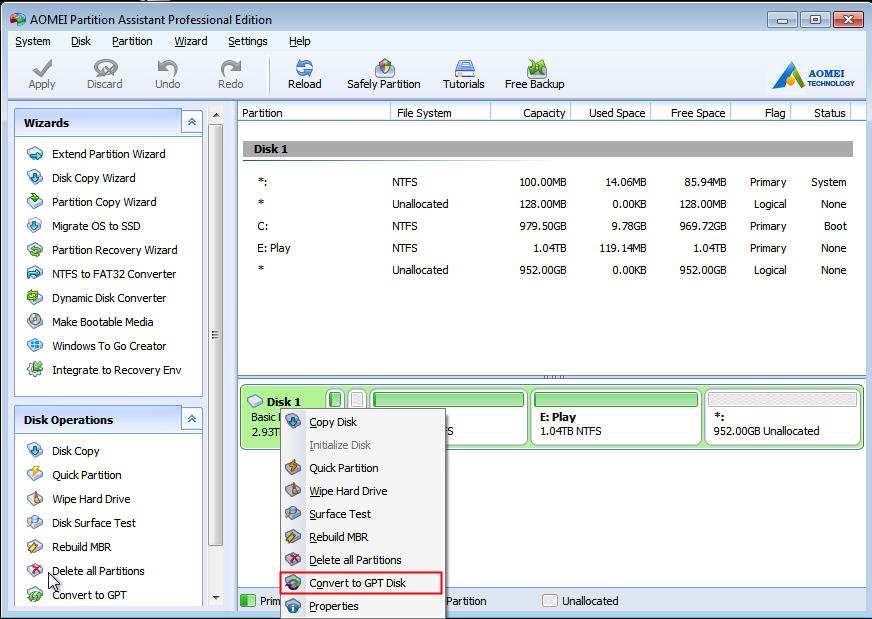The height and width of the screenshot is (619, 872).
Task: Select Make Bootable Media
Action: 90,321
